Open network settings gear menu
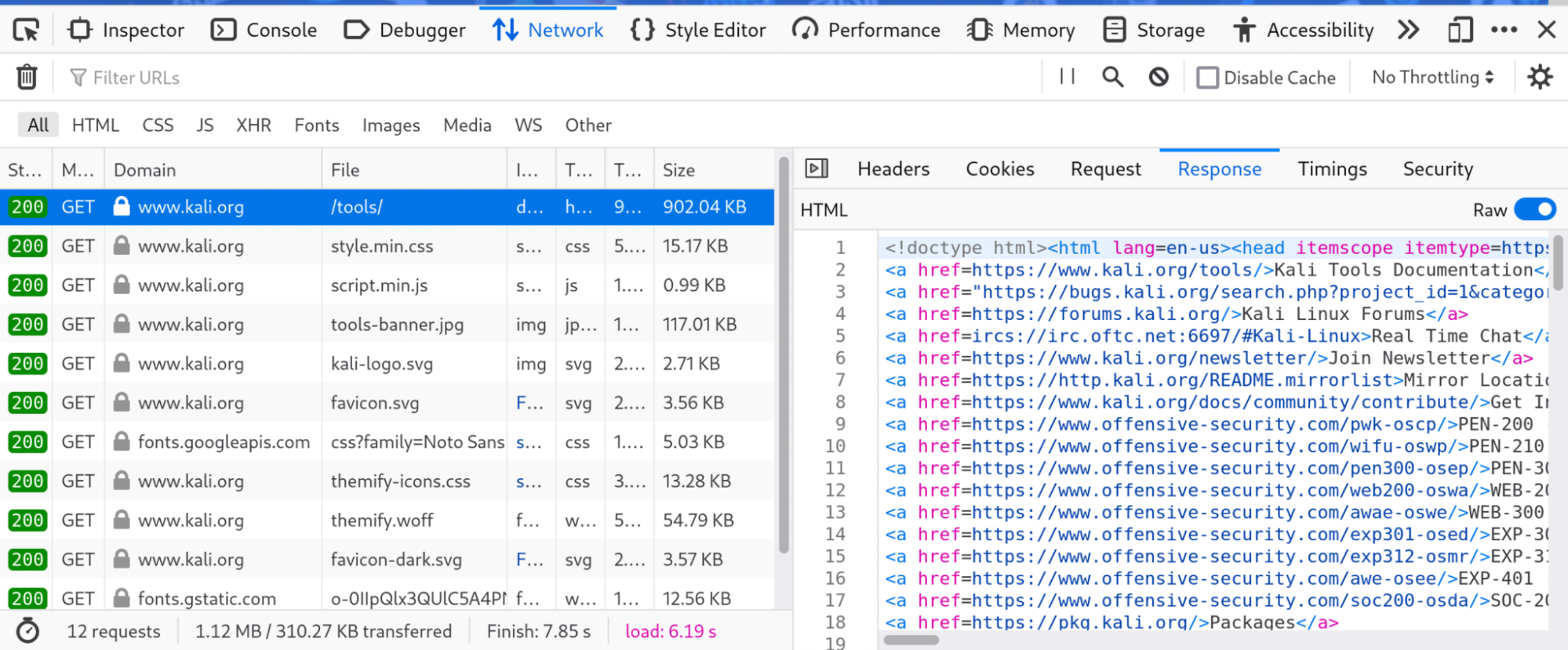The width and height of the screenshot is (1568, 650). coord(1540,77)
